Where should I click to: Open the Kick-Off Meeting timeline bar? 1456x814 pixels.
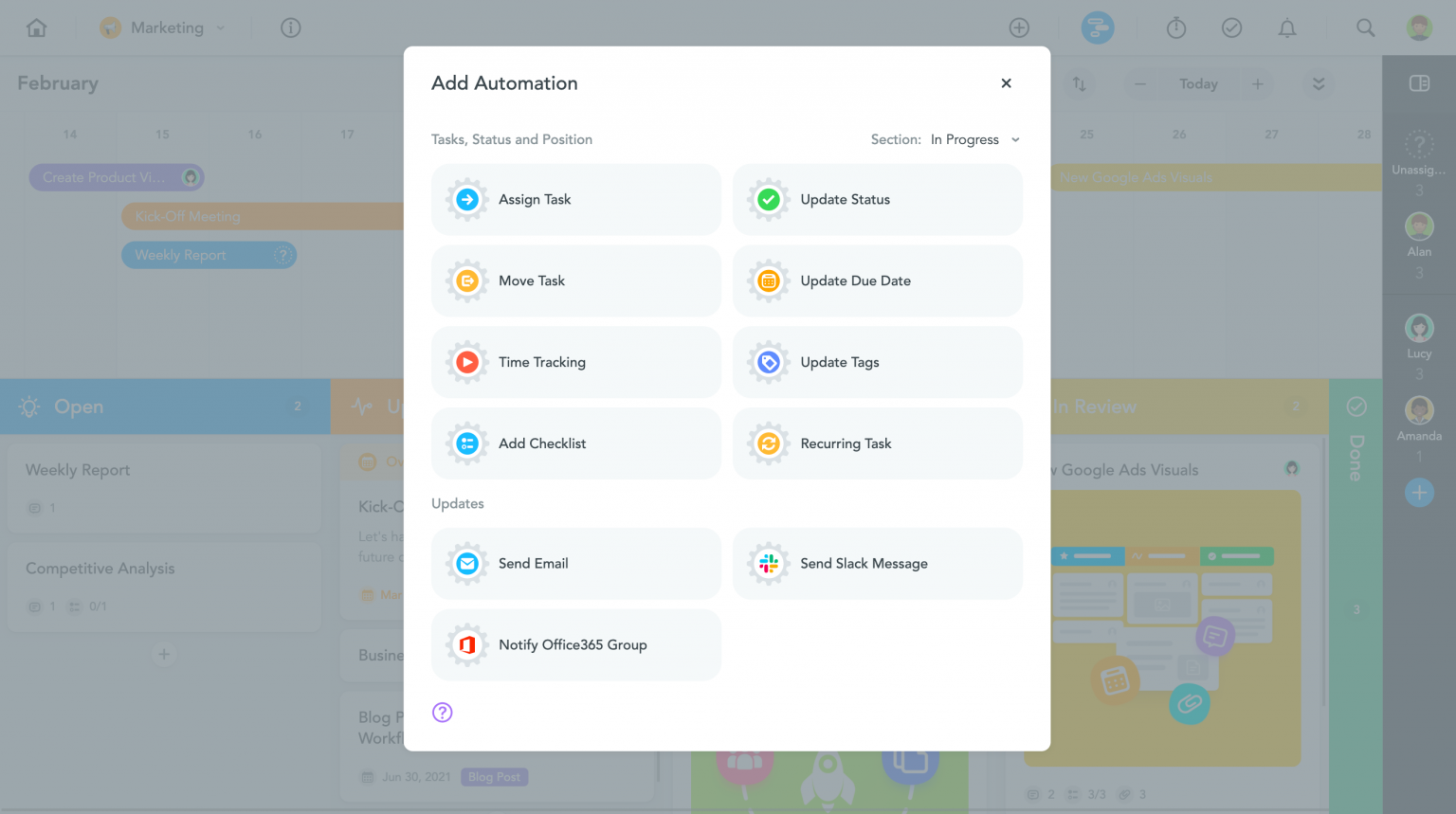[264, 216]
